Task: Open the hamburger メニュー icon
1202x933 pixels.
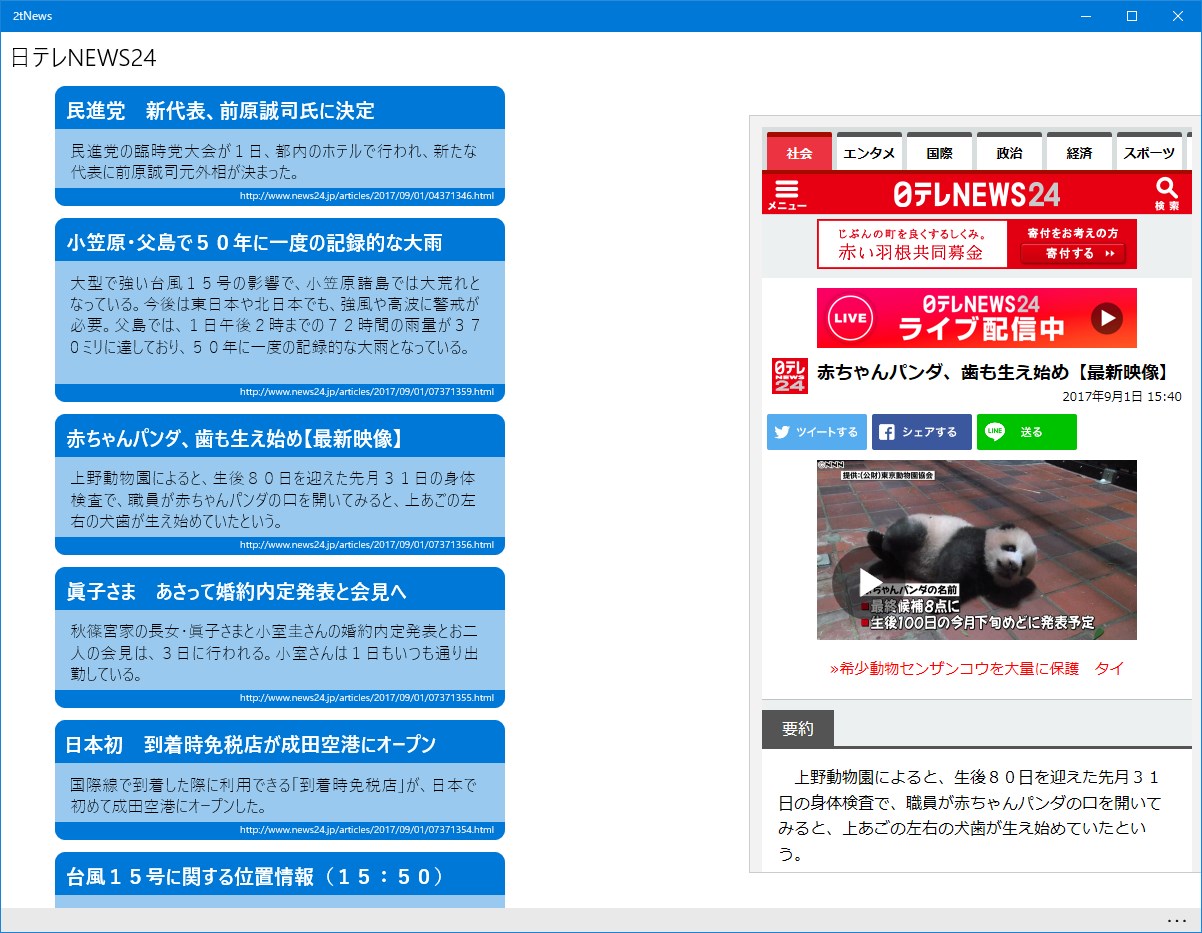Action: pyautogui.click(x=786, y=194)
